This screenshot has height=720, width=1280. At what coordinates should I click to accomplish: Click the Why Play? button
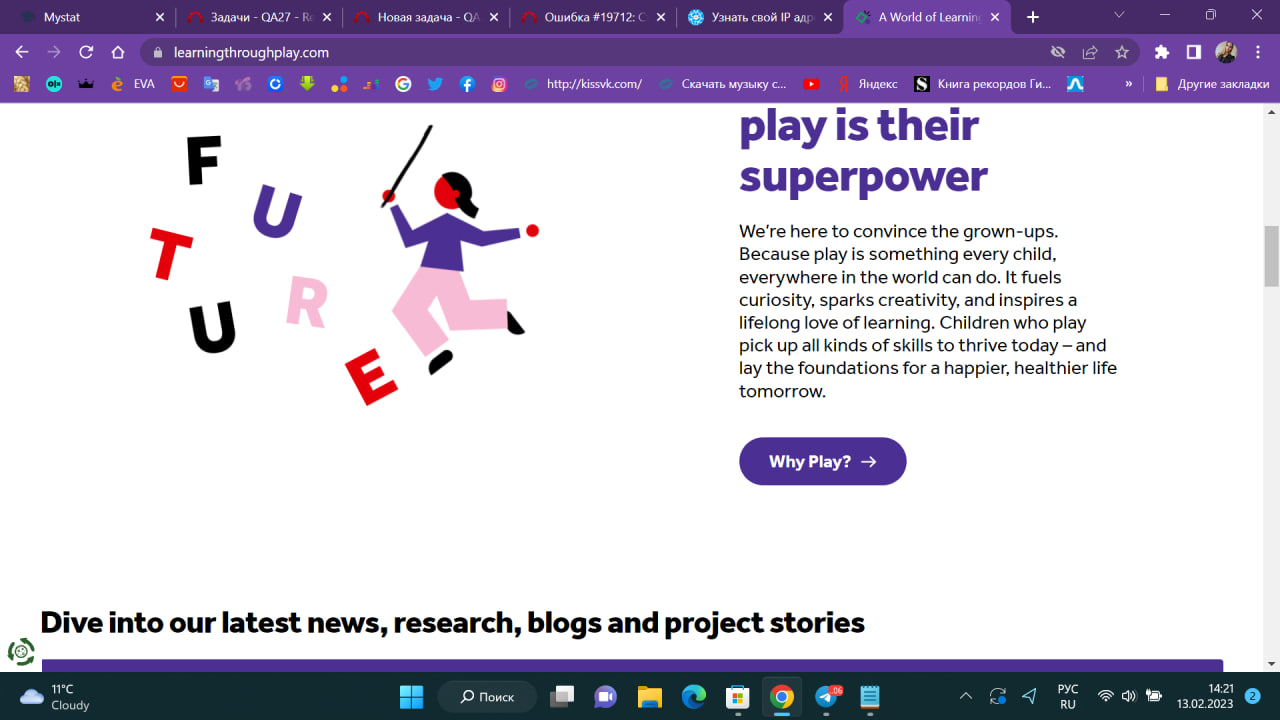click(x=822, y=461)
